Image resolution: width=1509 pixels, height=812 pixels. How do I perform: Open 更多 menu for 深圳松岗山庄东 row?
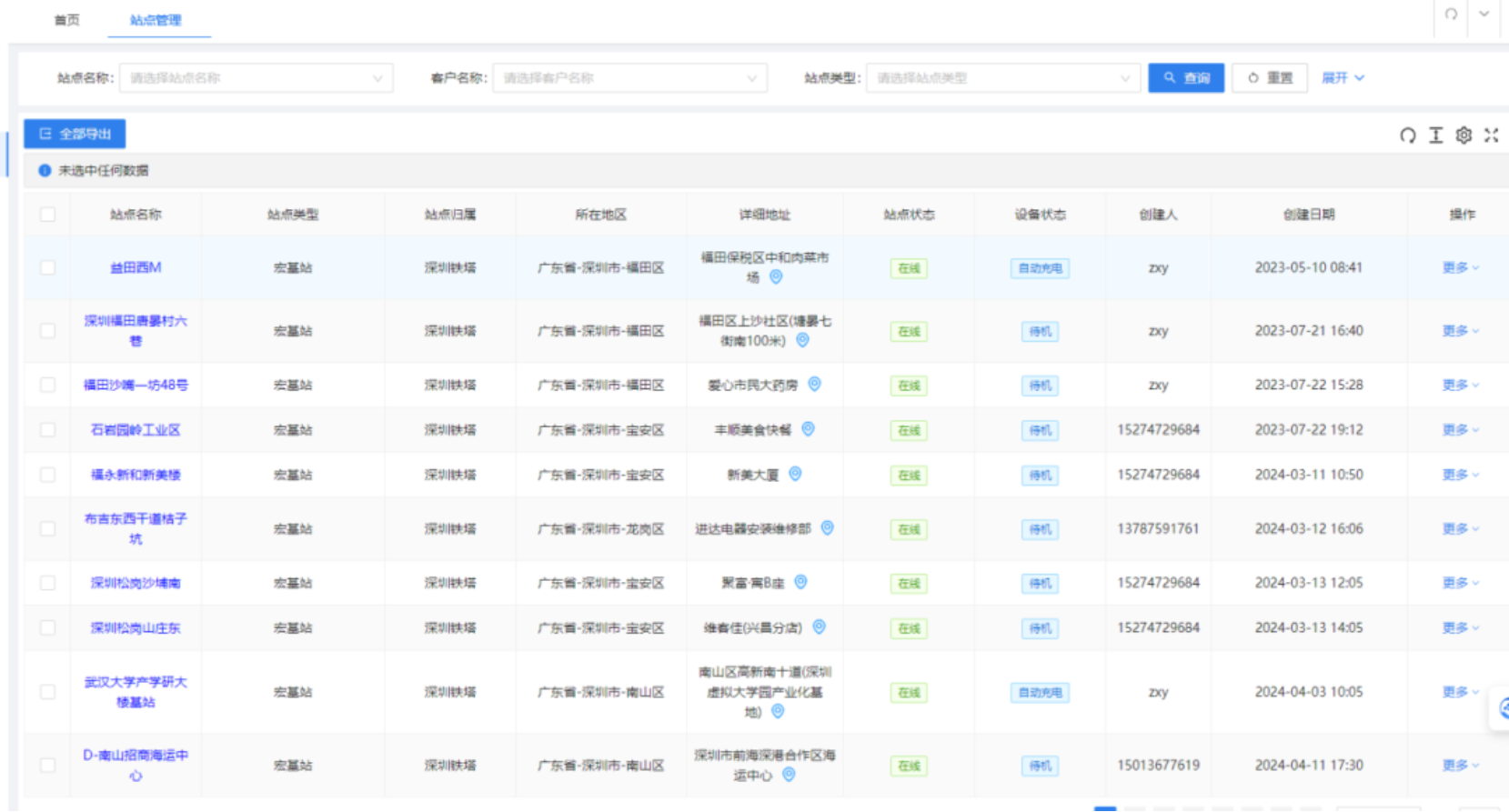tap(1461, 627)
